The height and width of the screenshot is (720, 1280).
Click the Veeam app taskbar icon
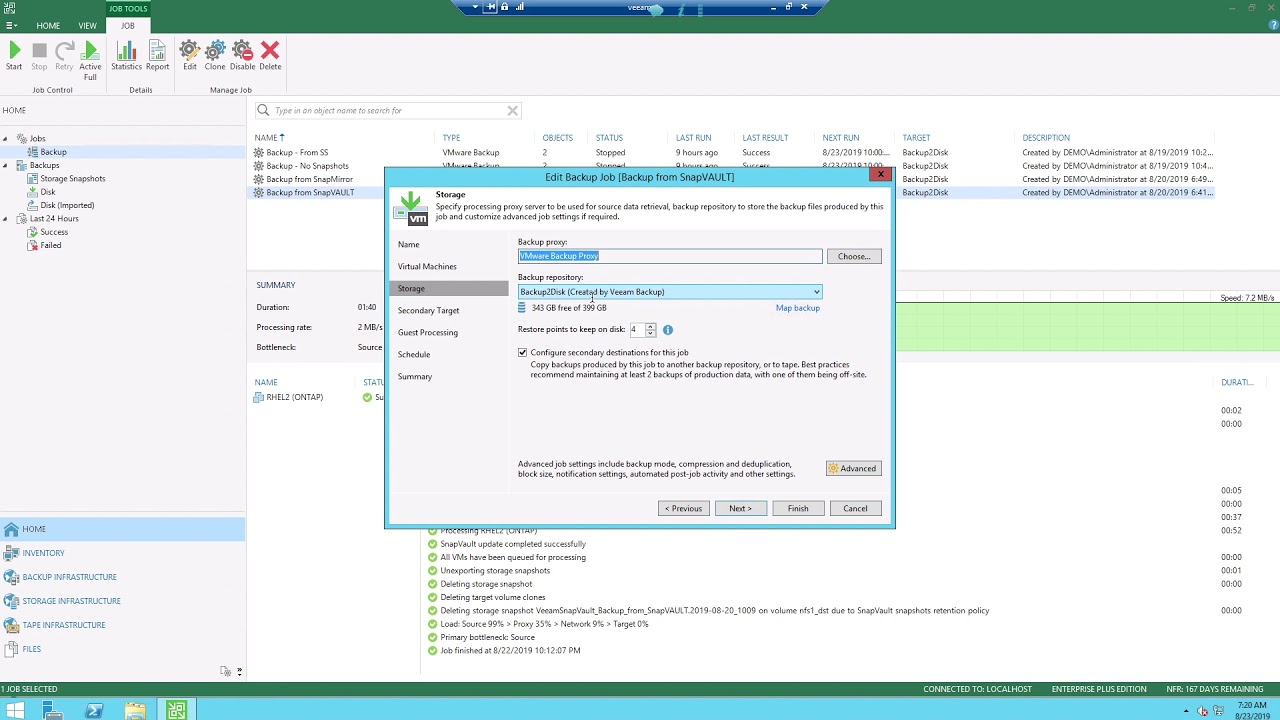point(176,711)
